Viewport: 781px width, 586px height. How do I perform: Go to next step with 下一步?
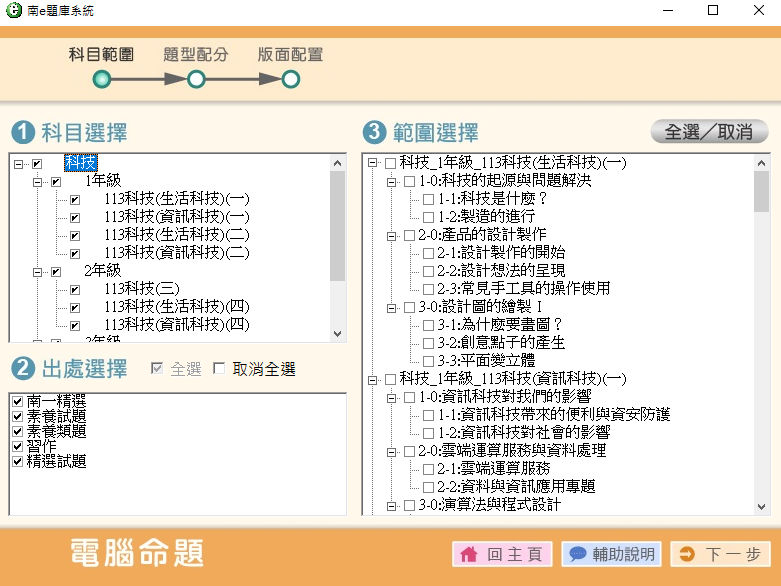coord(719,554)
